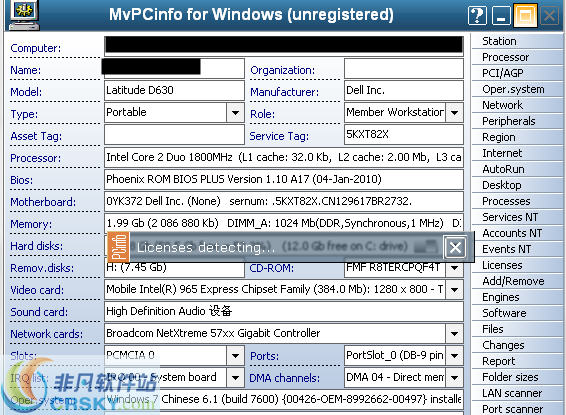The width and height of the screenshot is (566, 415).
Task: Click the Bios field Phoenix ROM BIOS
Action: pyautogui.click(x=284, y=179)
